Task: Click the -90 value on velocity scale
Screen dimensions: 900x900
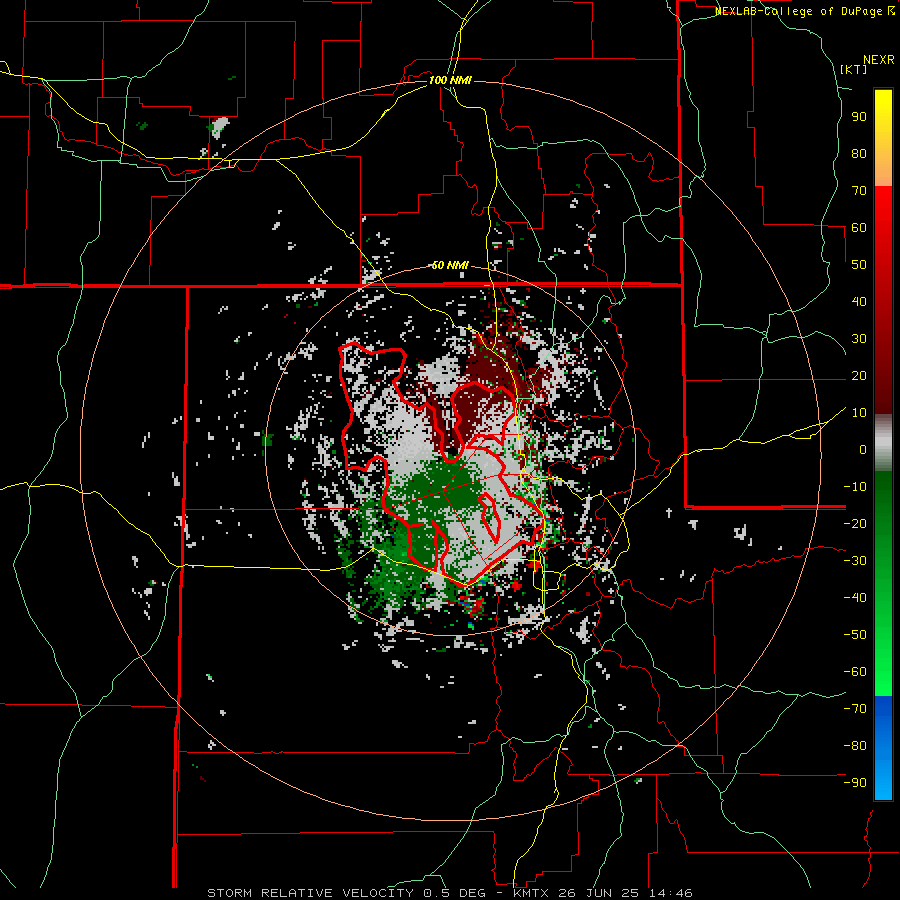Action: point(855,783)
